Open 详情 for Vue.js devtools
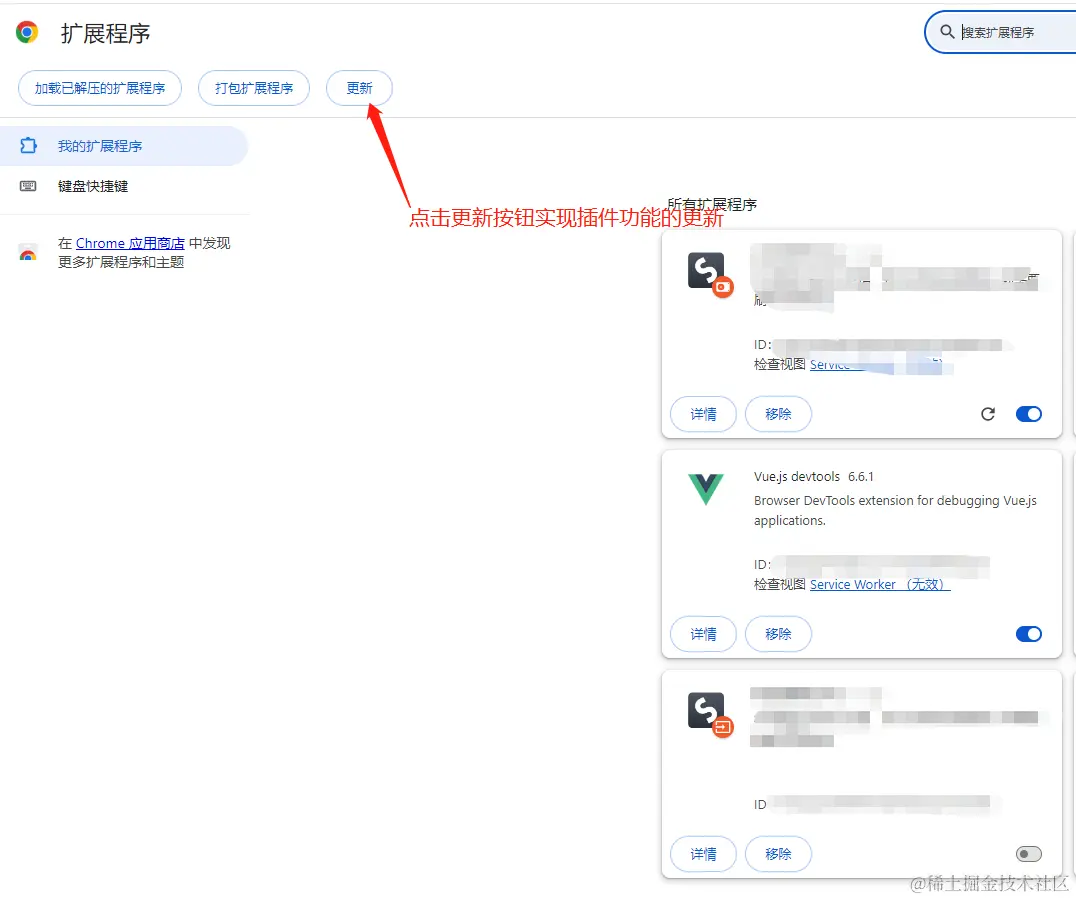This screenshot has height=900, width=1076. tap(703, 634)
